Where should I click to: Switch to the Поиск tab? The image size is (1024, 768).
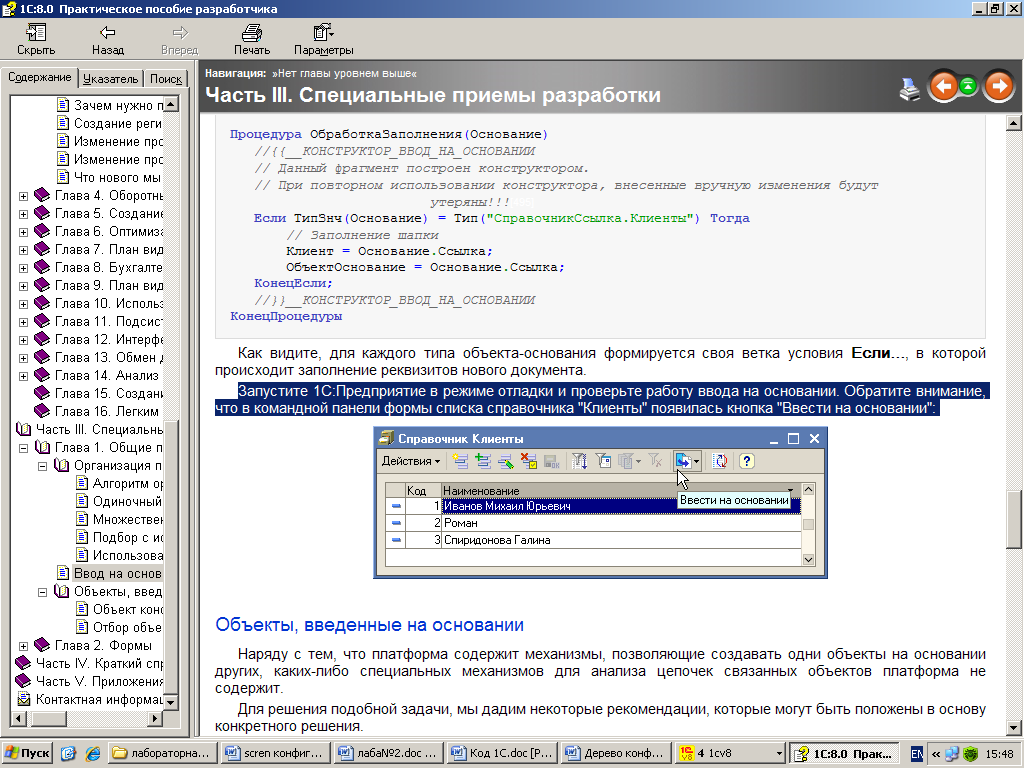166,79
